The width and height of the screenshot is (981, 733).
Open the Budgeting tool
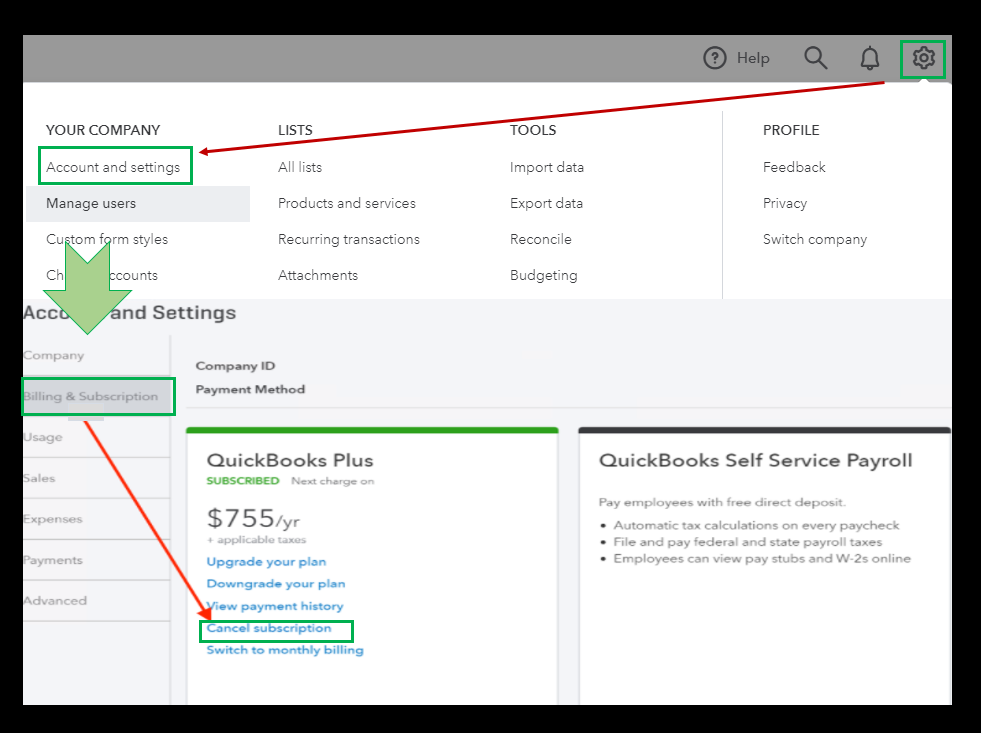544,275
